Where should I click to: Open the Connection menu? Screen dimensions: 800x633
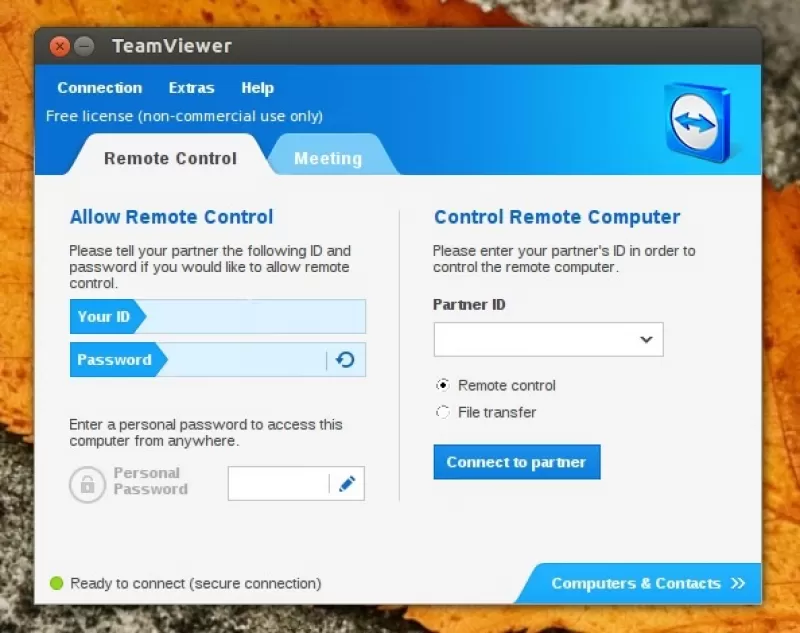coord(99,88)
